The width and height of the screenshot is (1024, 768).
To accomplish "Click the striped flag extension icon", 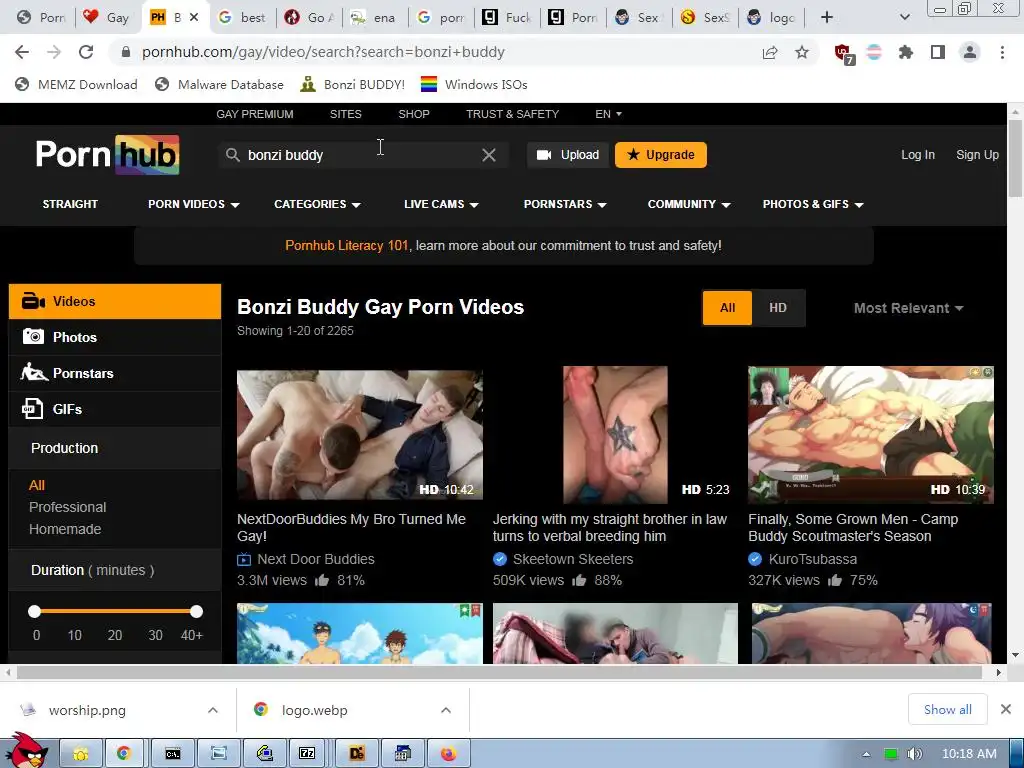I will (874, 52).
